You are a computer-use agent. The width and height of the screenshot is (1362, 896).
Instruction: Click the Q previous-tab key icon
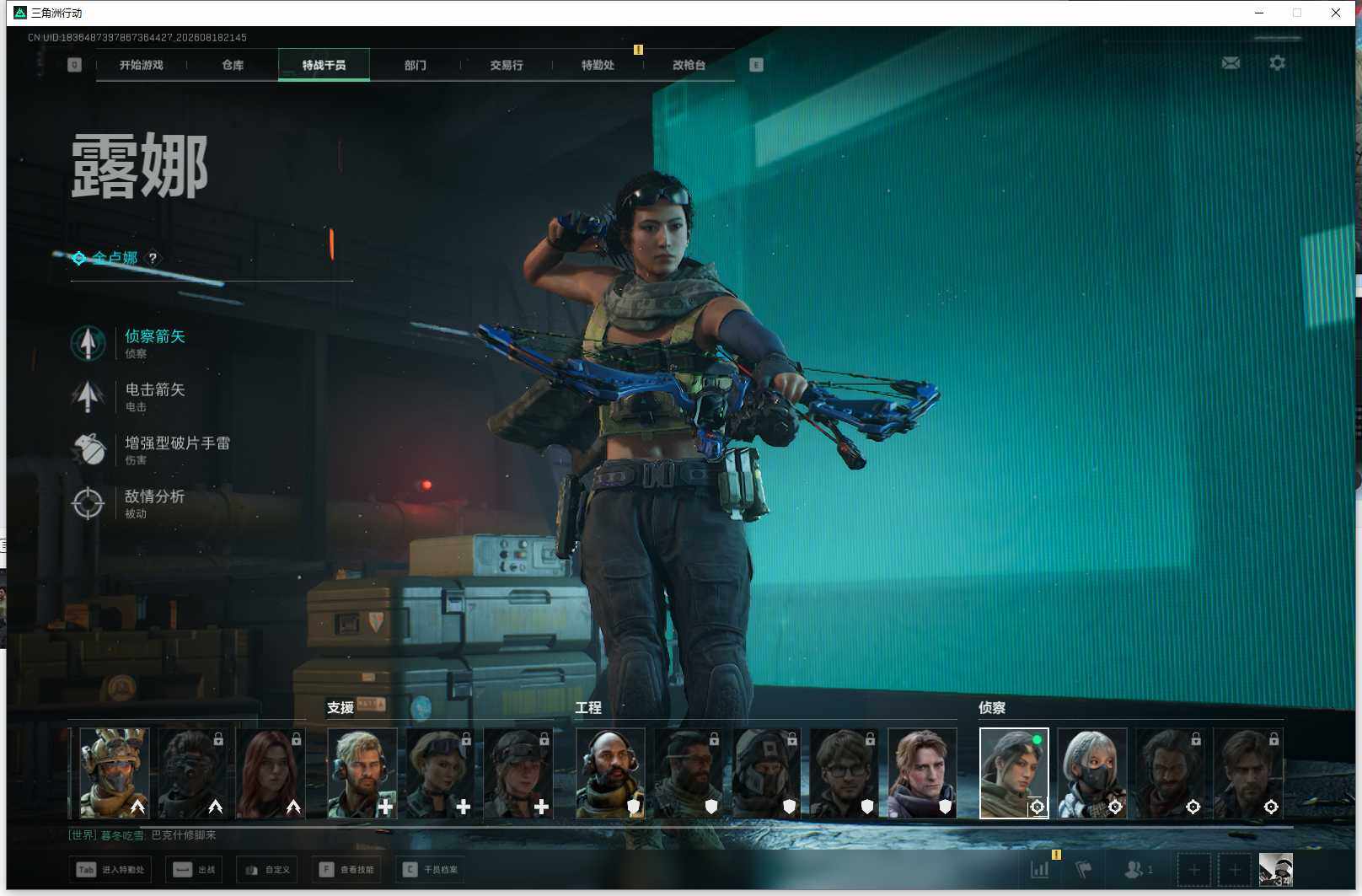pyautogui.click(x=74, y=65)
